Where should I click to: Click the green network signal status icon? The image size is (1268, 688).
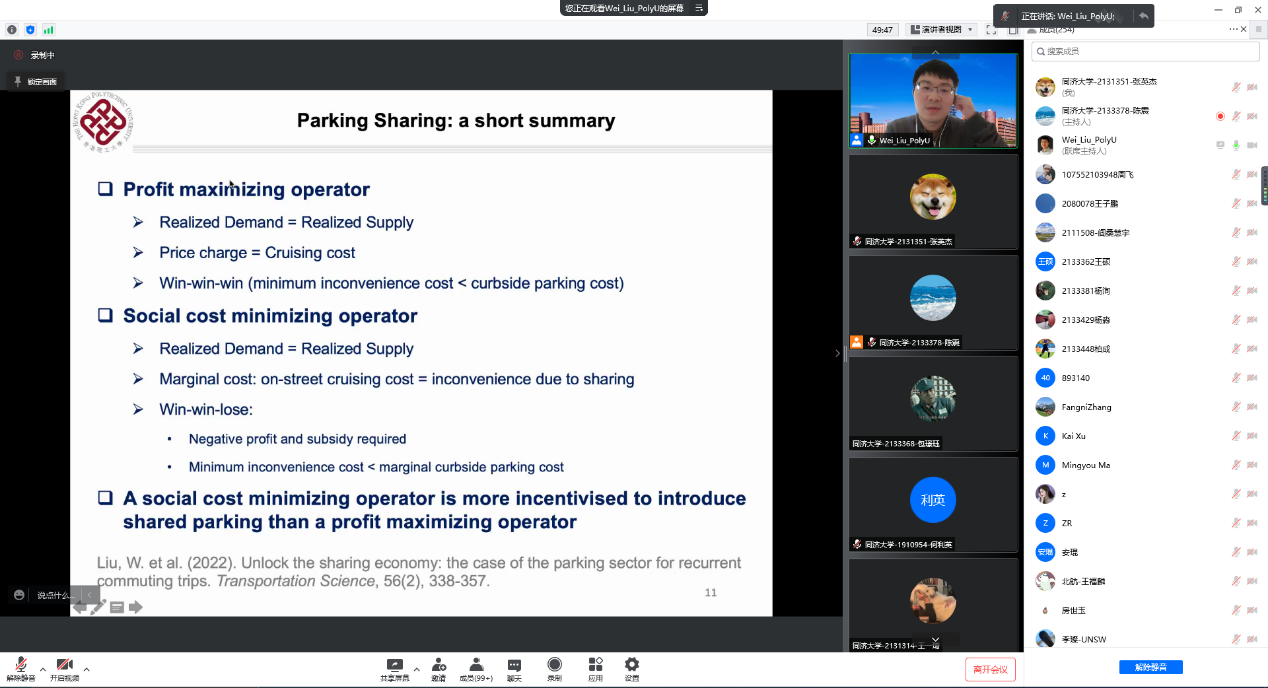(48, 30)
